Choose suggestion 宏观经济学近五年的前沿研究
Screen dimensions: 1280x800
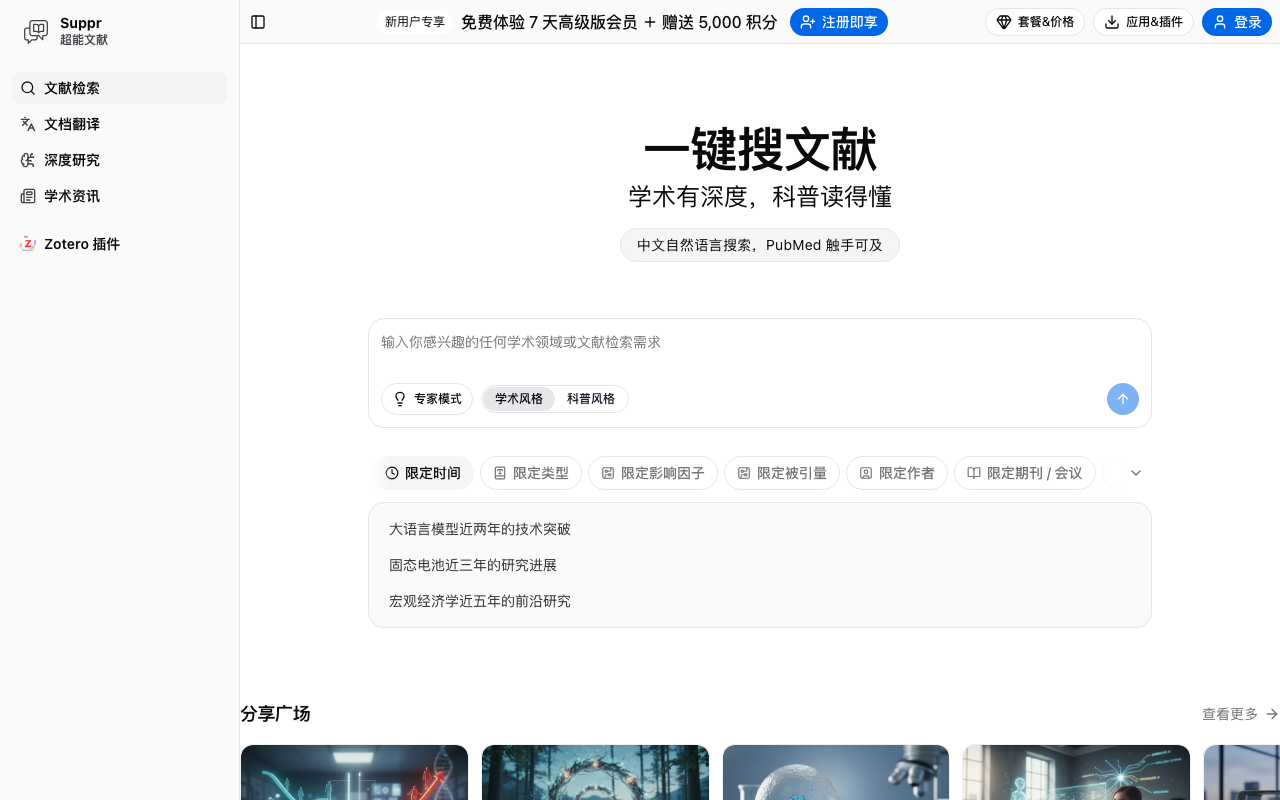(480, 601)
